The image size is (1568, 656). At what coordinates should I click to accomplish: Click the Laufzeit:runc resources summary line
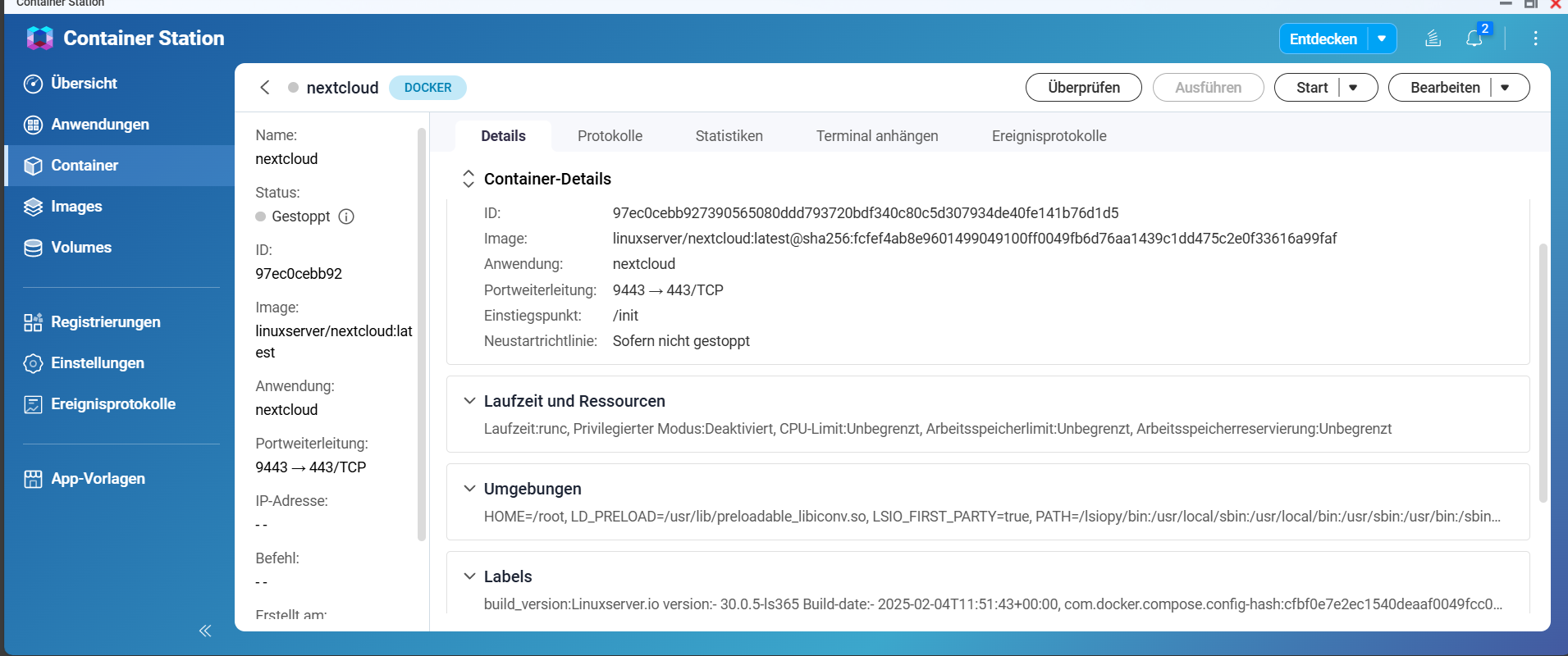[938, 429]
